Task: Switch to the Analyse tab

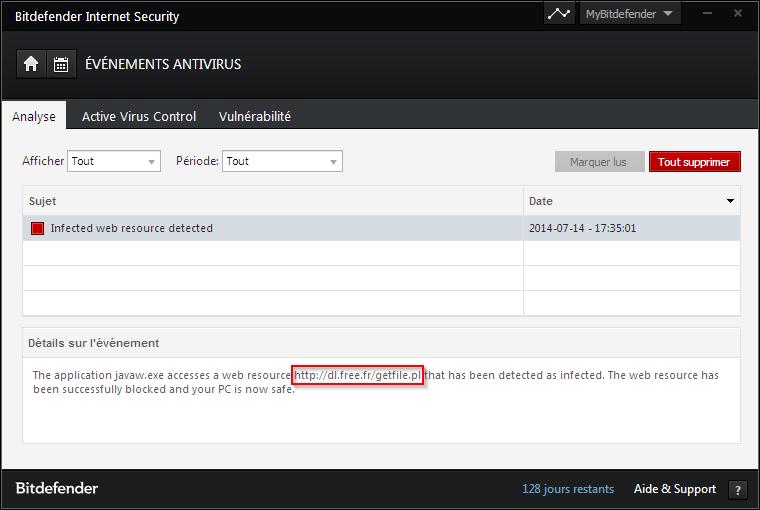Action: coord(34,116)
